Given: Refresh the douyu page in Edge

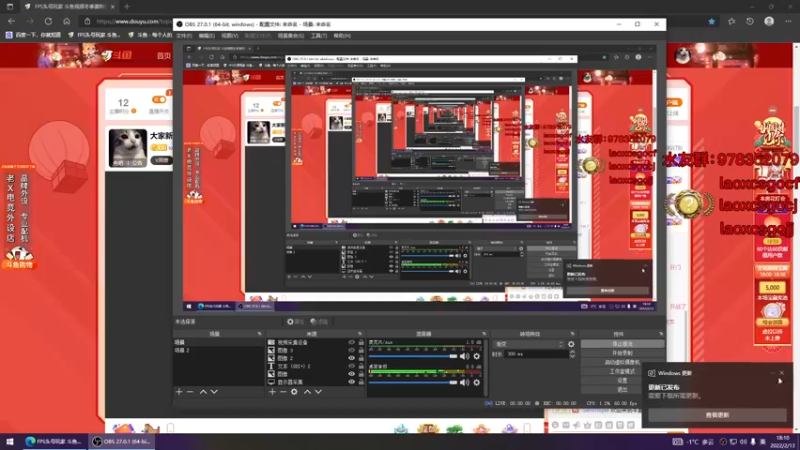Looking at the screenshot, I should 48,21.
